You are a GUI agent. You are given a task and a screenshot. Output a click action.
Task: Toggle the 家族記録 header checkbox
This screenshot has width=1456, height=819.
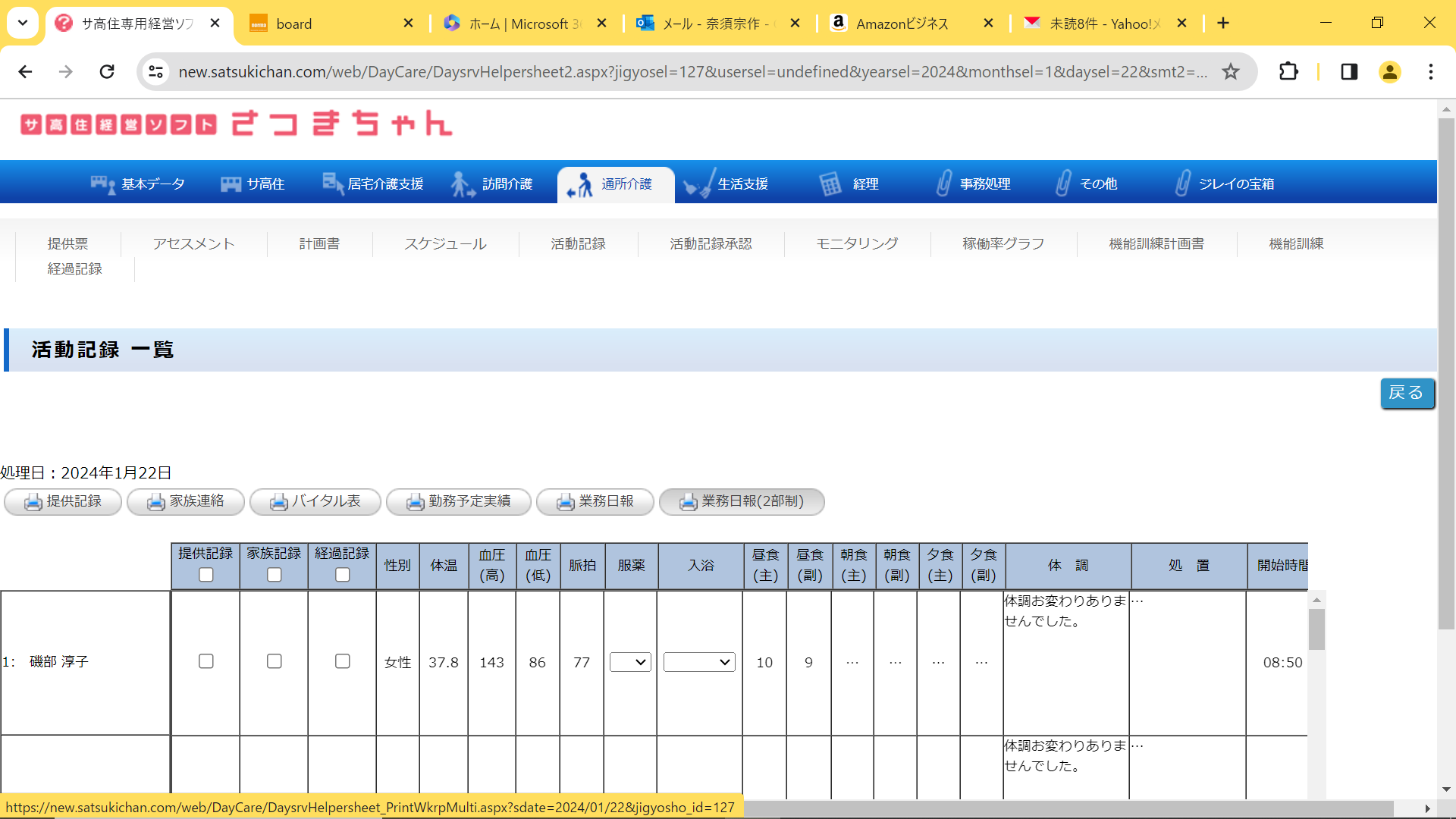pos(274,575)
